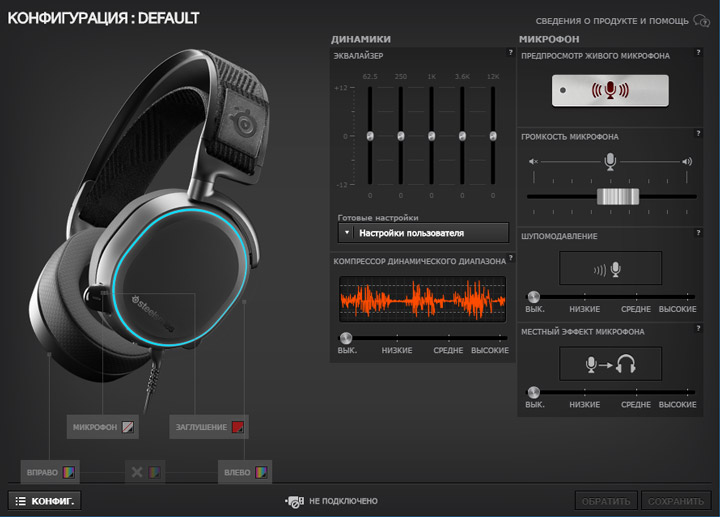
Task: Click the microphone volume slider thumb
Action: (x=618, y=197)
